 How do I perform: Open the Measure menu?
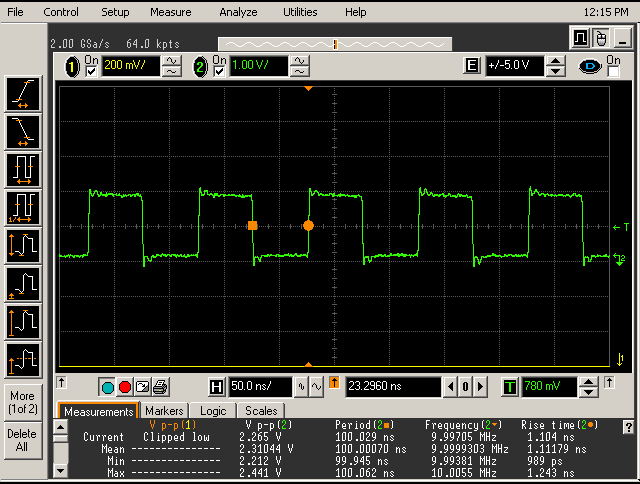click(170, 12)
